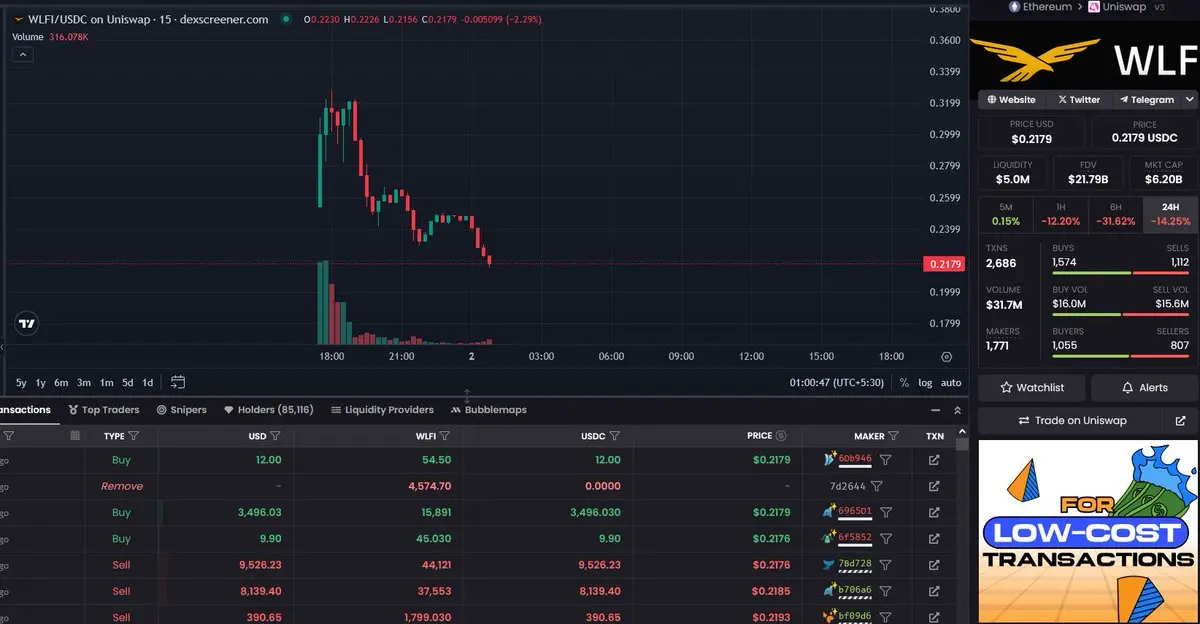
Task: Open TXN link for the Remove row
Action: coord(934,486)
